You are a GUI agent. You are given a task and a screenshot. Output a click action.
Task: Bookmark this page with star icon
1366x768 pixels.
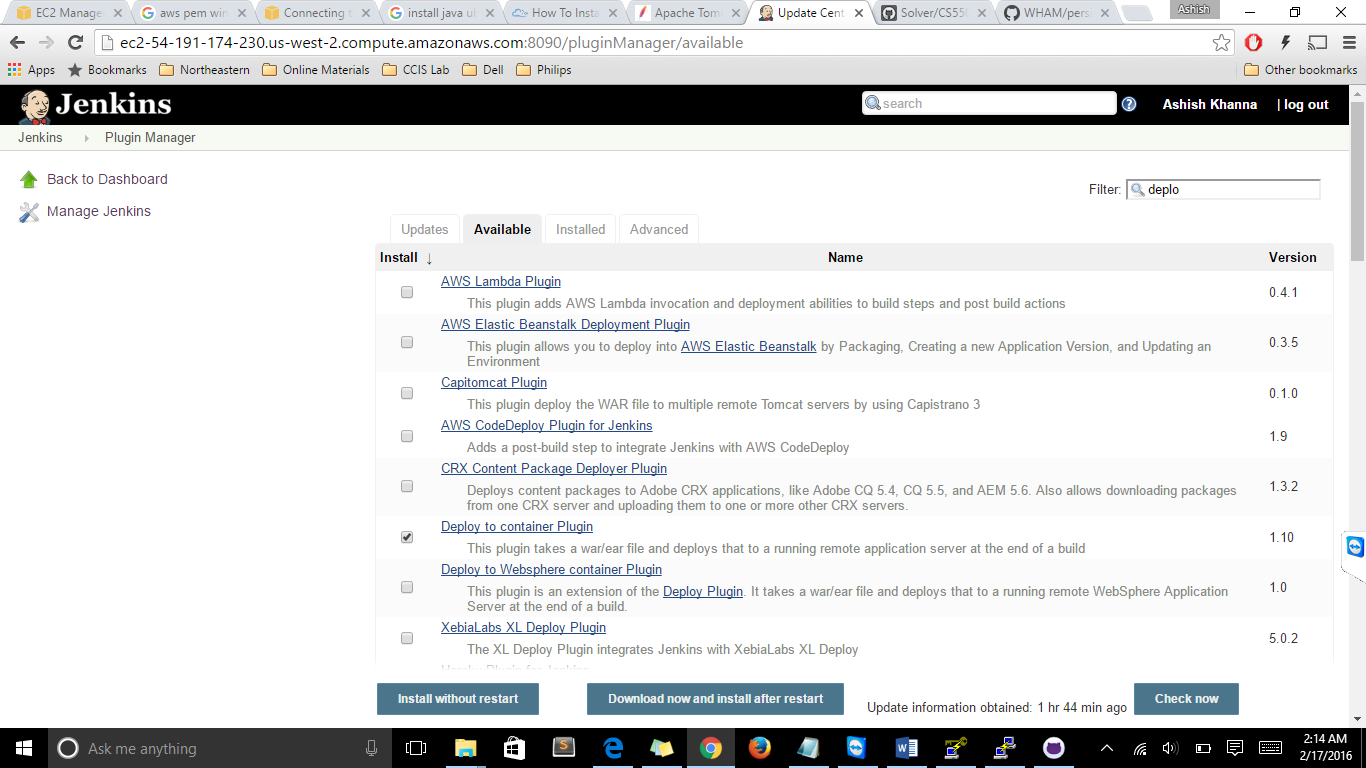tap(1221, 43)
